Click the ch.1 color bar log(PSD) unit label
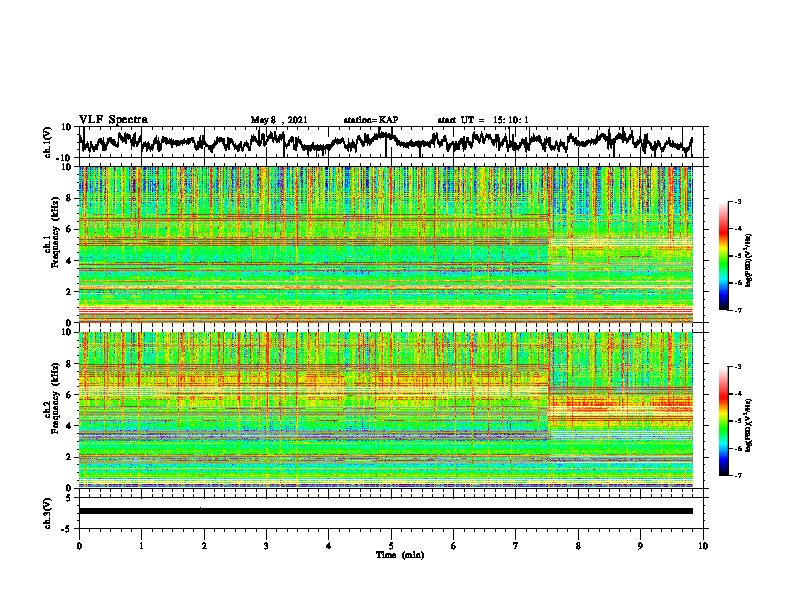Screen dimensions: 792x612 750,260
